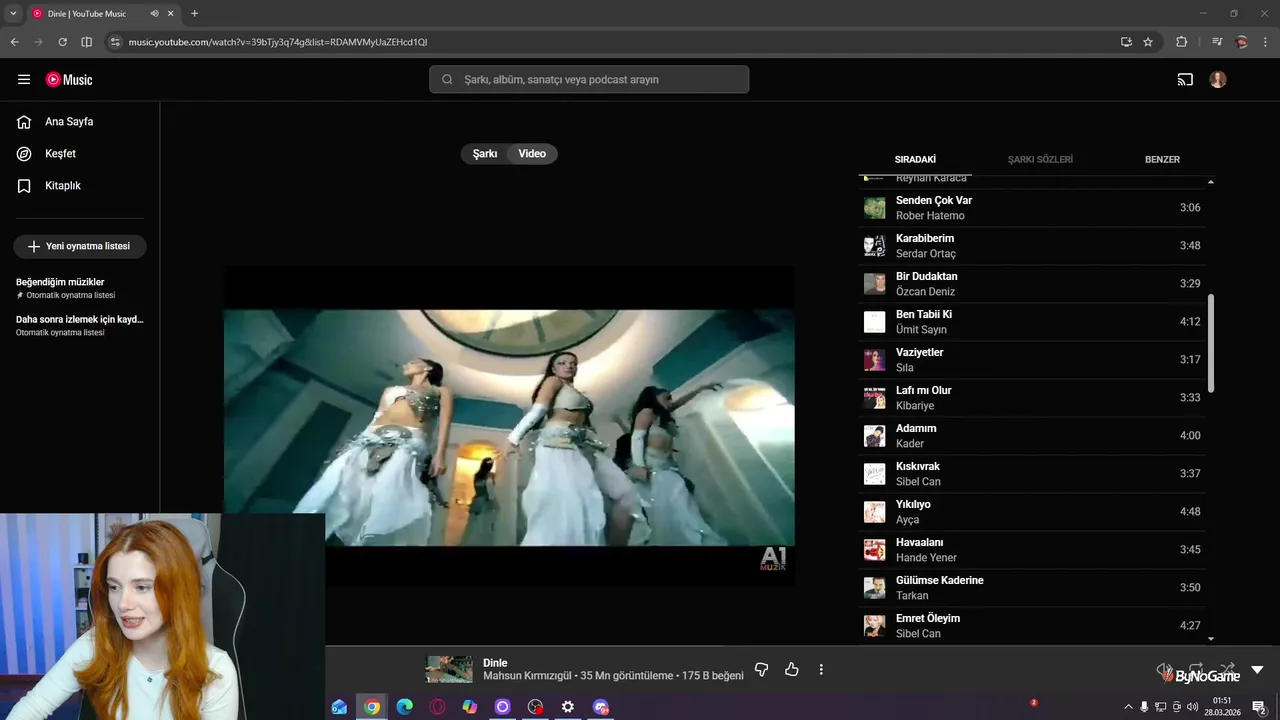Open Chrome tab search dropdown
This screenshot has width=1280, height=720.
(x=13, y=14)
